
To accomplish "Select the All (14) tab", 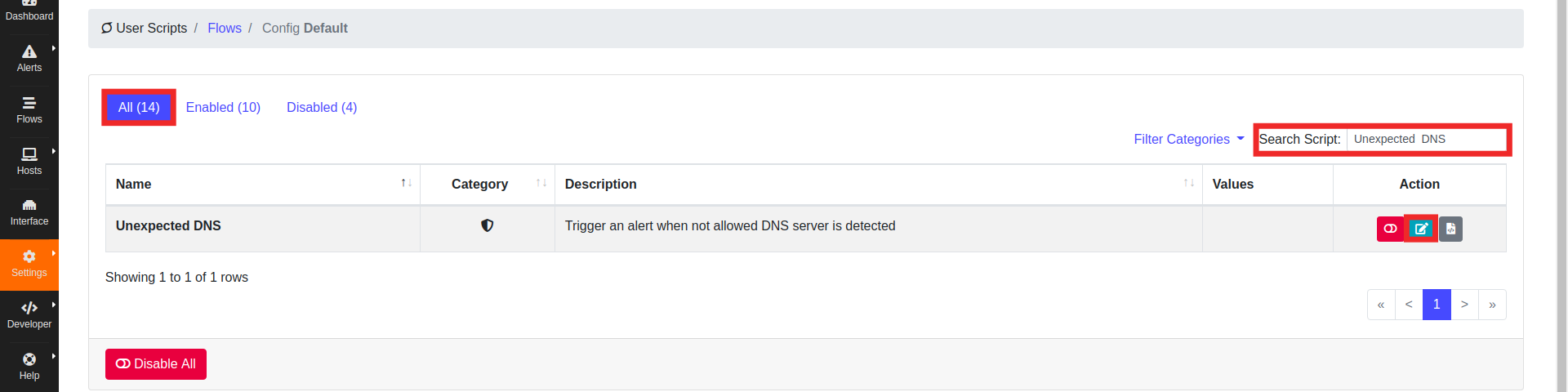I will (x=139, y=108).
